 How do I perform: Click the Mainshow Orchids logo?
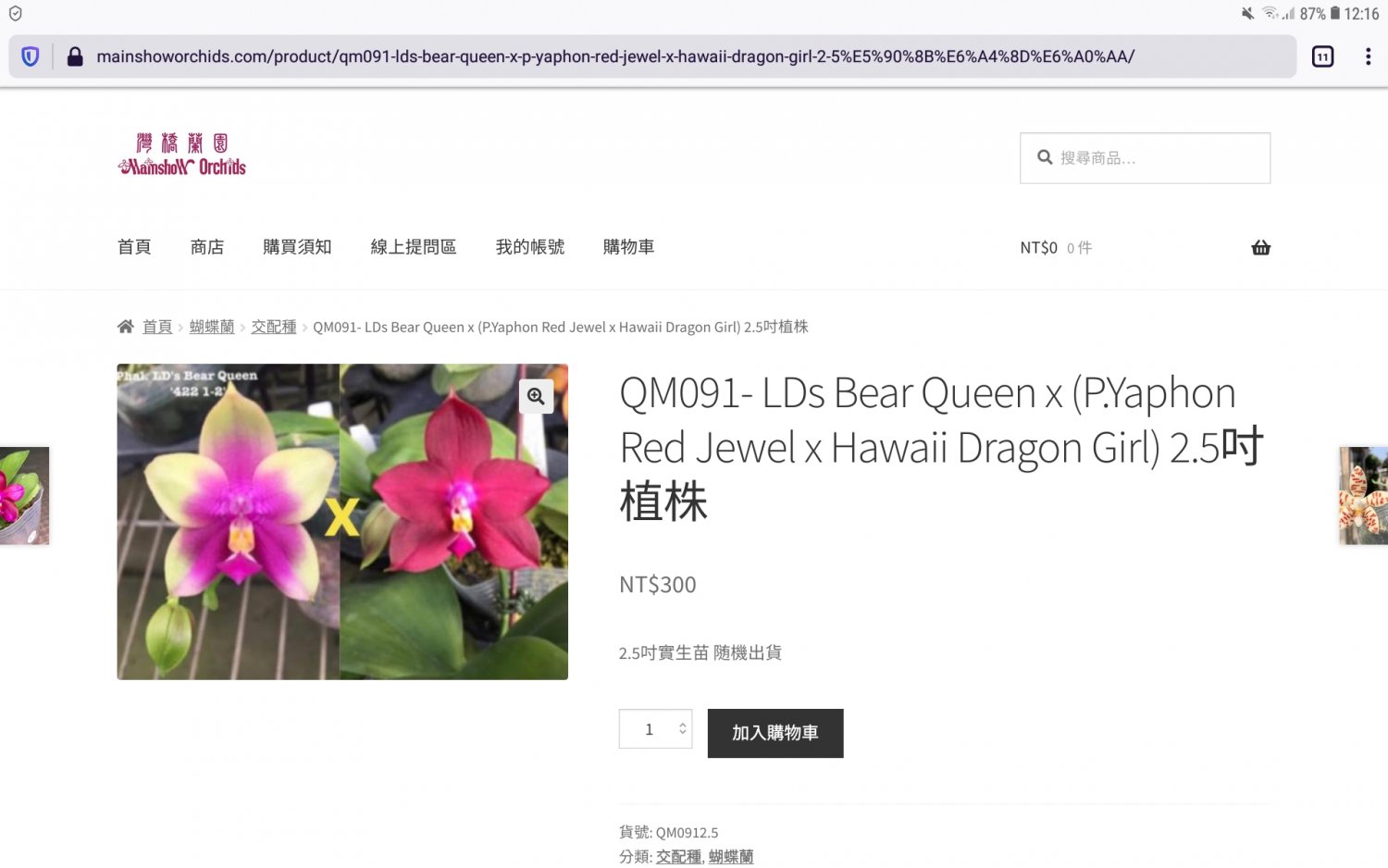point(182,155)
